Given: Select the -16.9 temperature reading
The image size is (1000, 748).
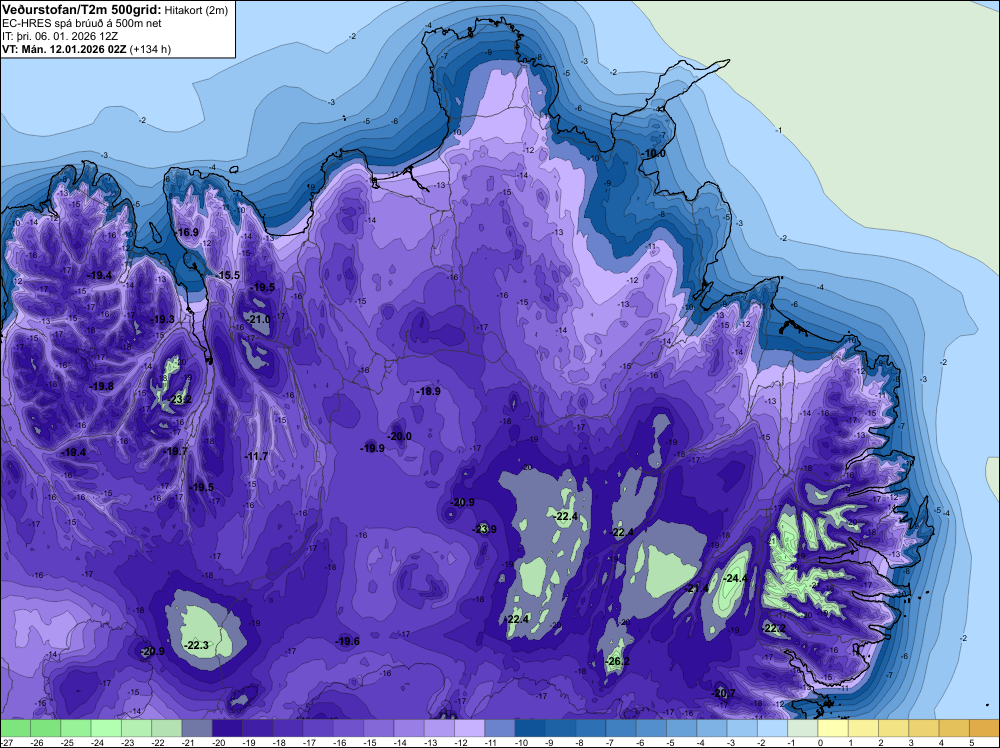Looking at the screenshot, I should click(187, 232).
